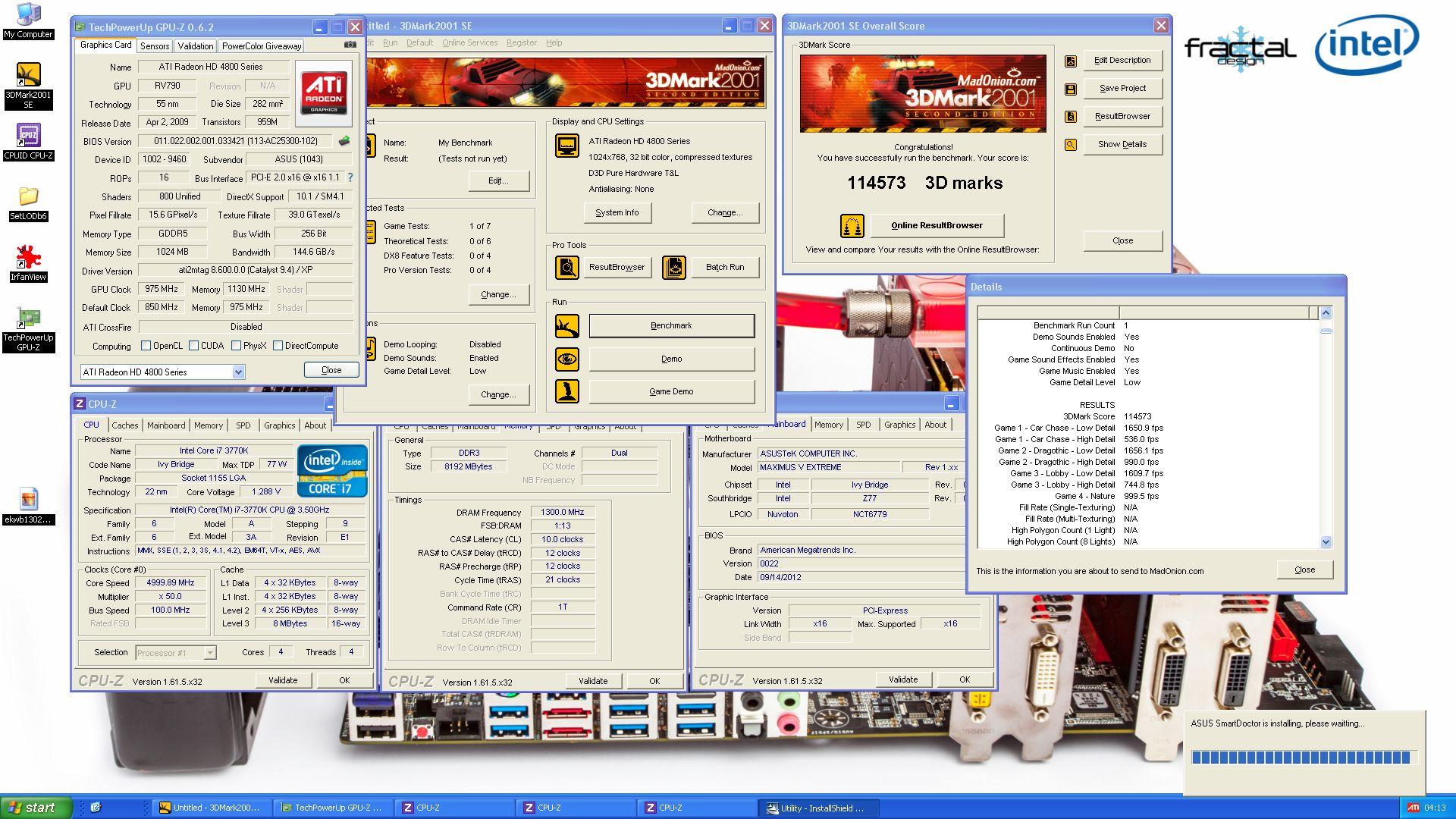Switch to Utility InstallShield taskbar item
1456x819 pixels.
819,808
